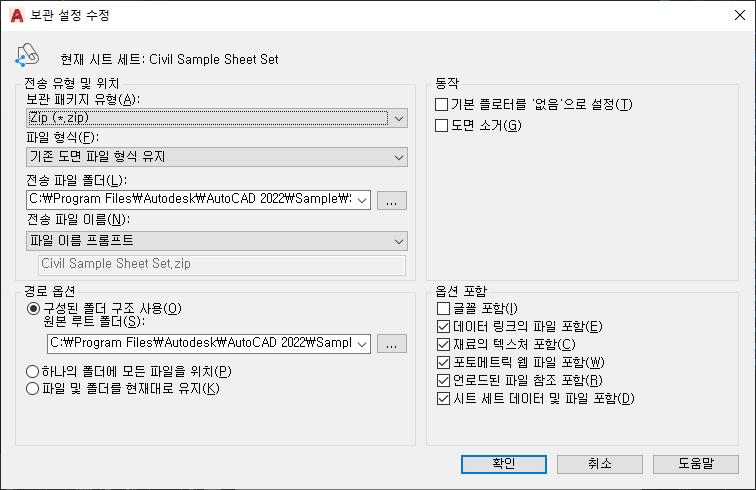Cancel dialog with 취소 button
The height and width of the screenshot is (490, 756).
click(x=600, y=464)
